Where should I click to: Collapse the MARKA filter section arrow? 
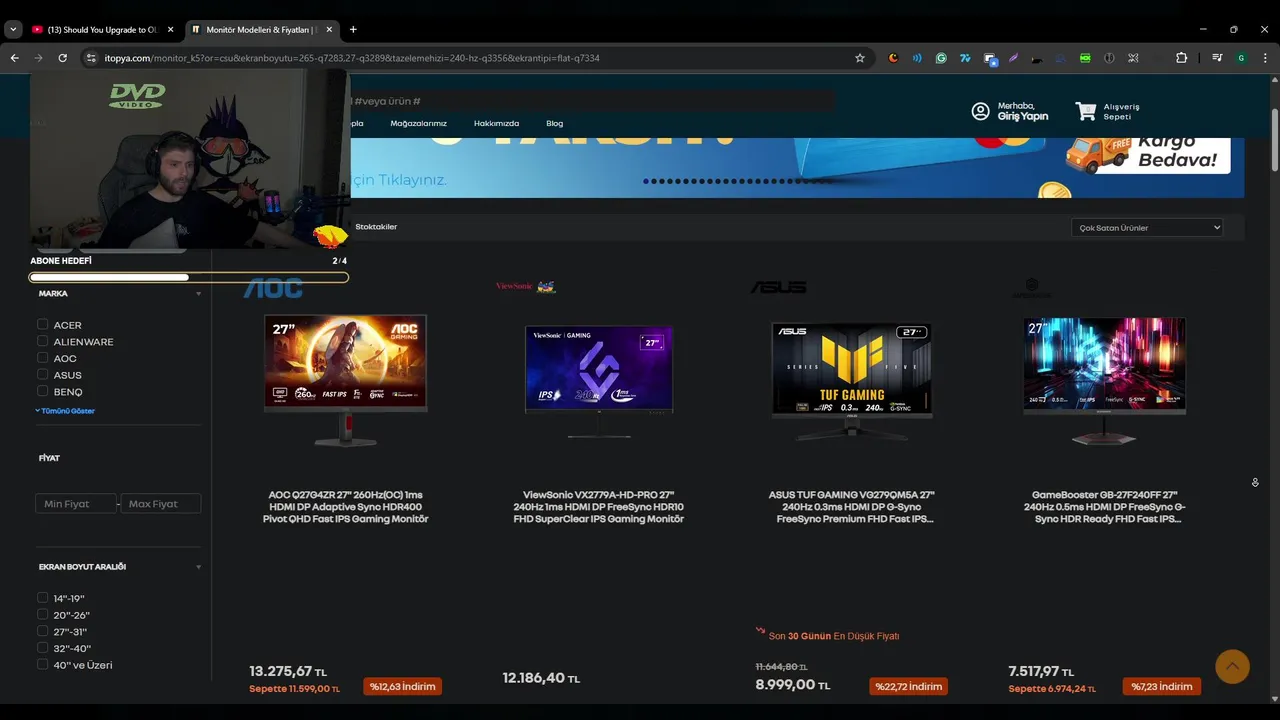click(x=198, y=294)
